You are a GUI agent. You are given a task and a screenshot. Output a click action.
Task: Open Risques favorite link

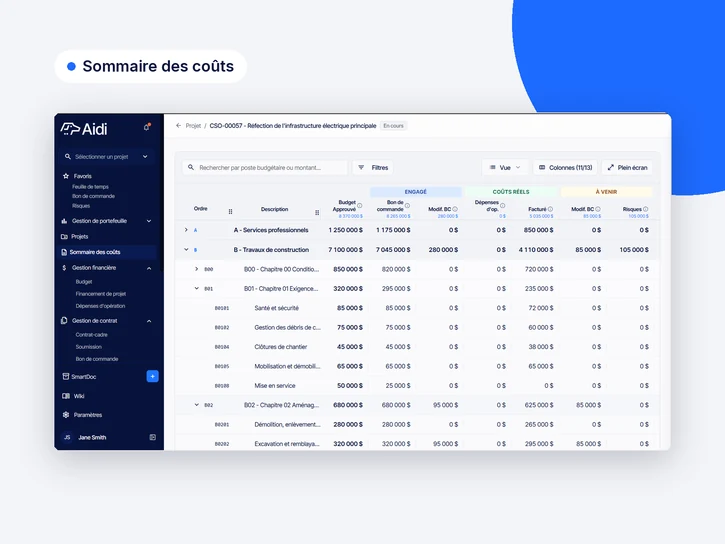pos(81,206)
